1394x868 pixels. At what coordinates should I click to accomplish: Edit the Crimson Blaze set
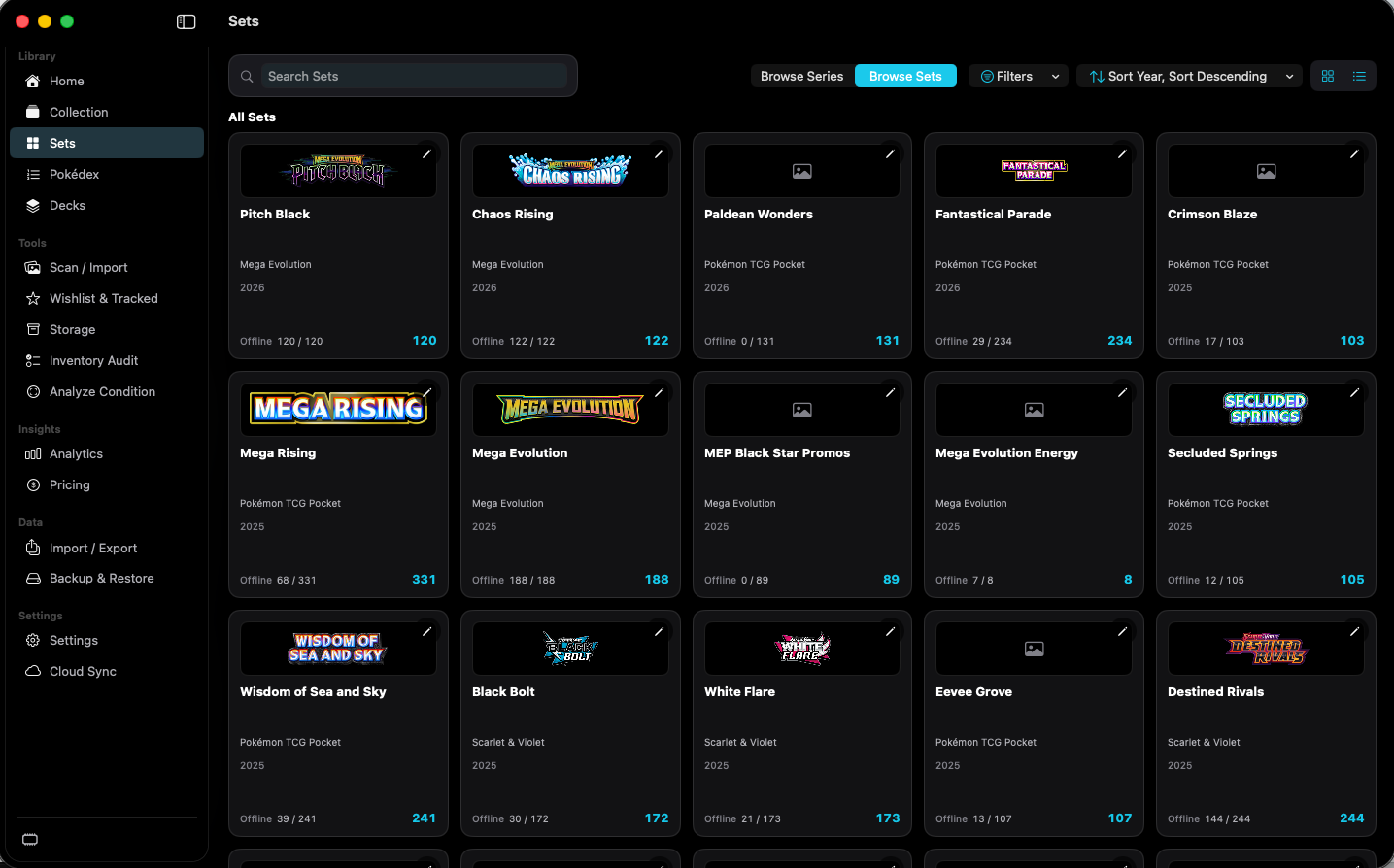point(1354,153)
